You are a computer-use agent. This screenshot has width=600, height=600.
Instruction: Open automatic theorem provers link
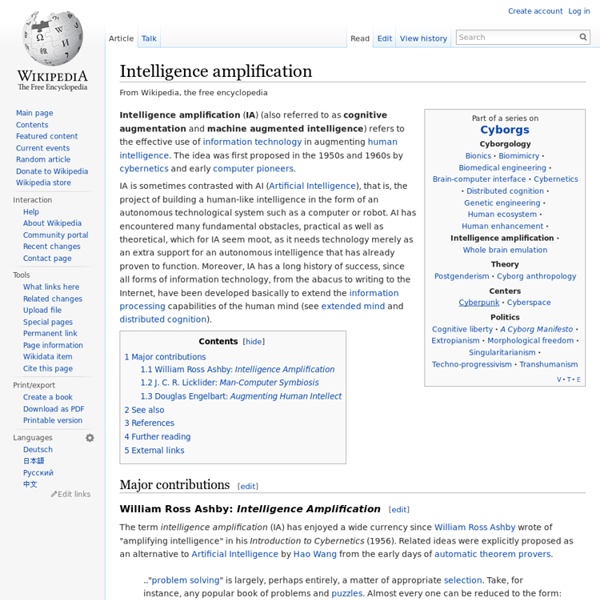(493, 554)
